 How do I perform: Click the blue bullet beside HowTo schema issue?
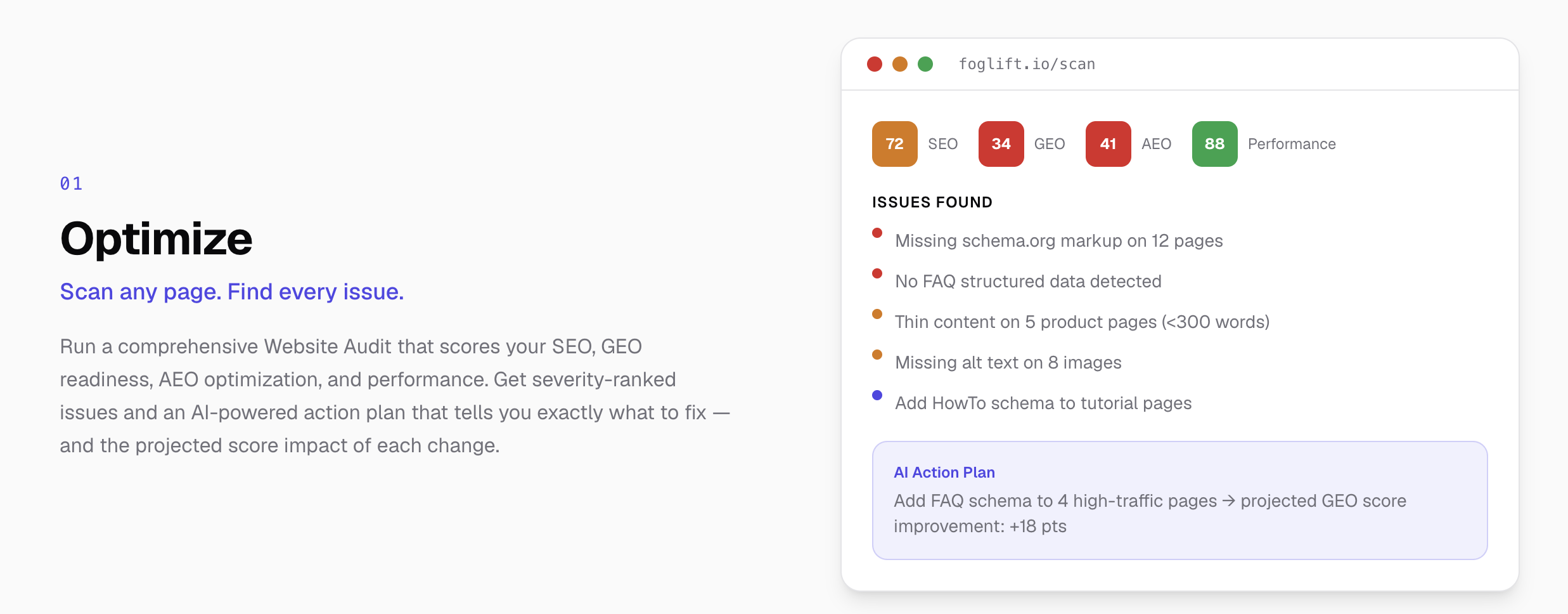877,395
